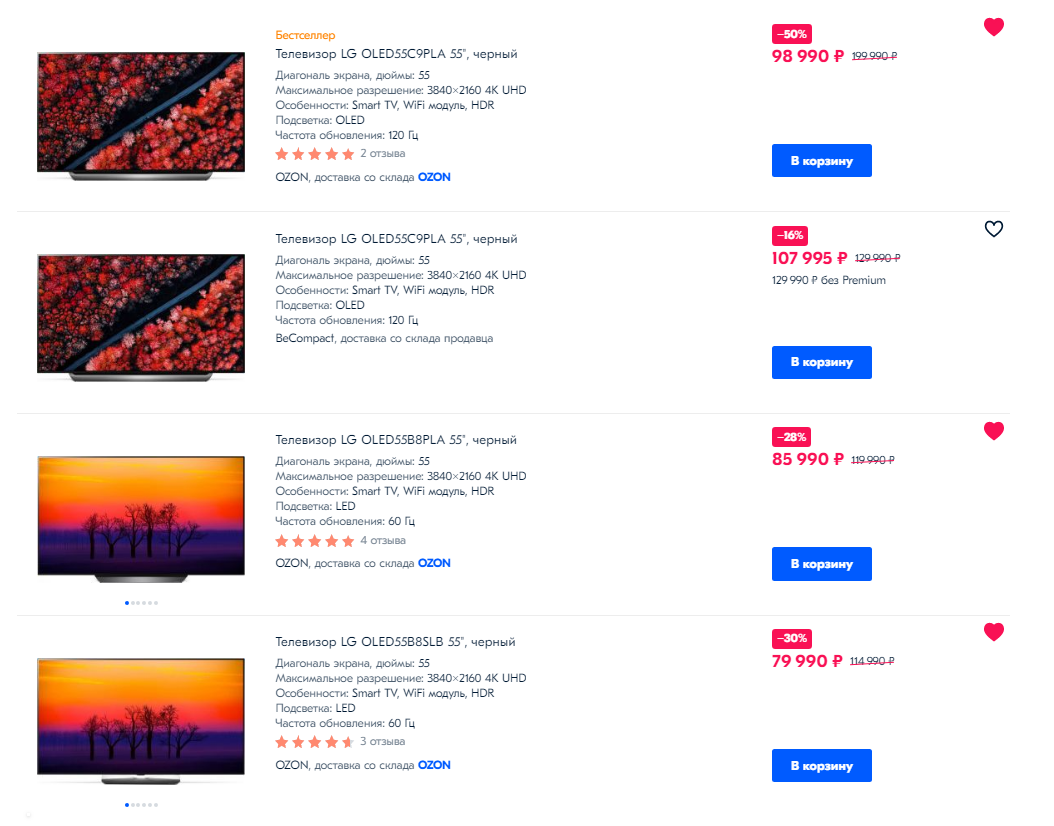Open LG OLED55B8SLB product title link
The image size is (1054, 826).
click(x=395, y=642)
